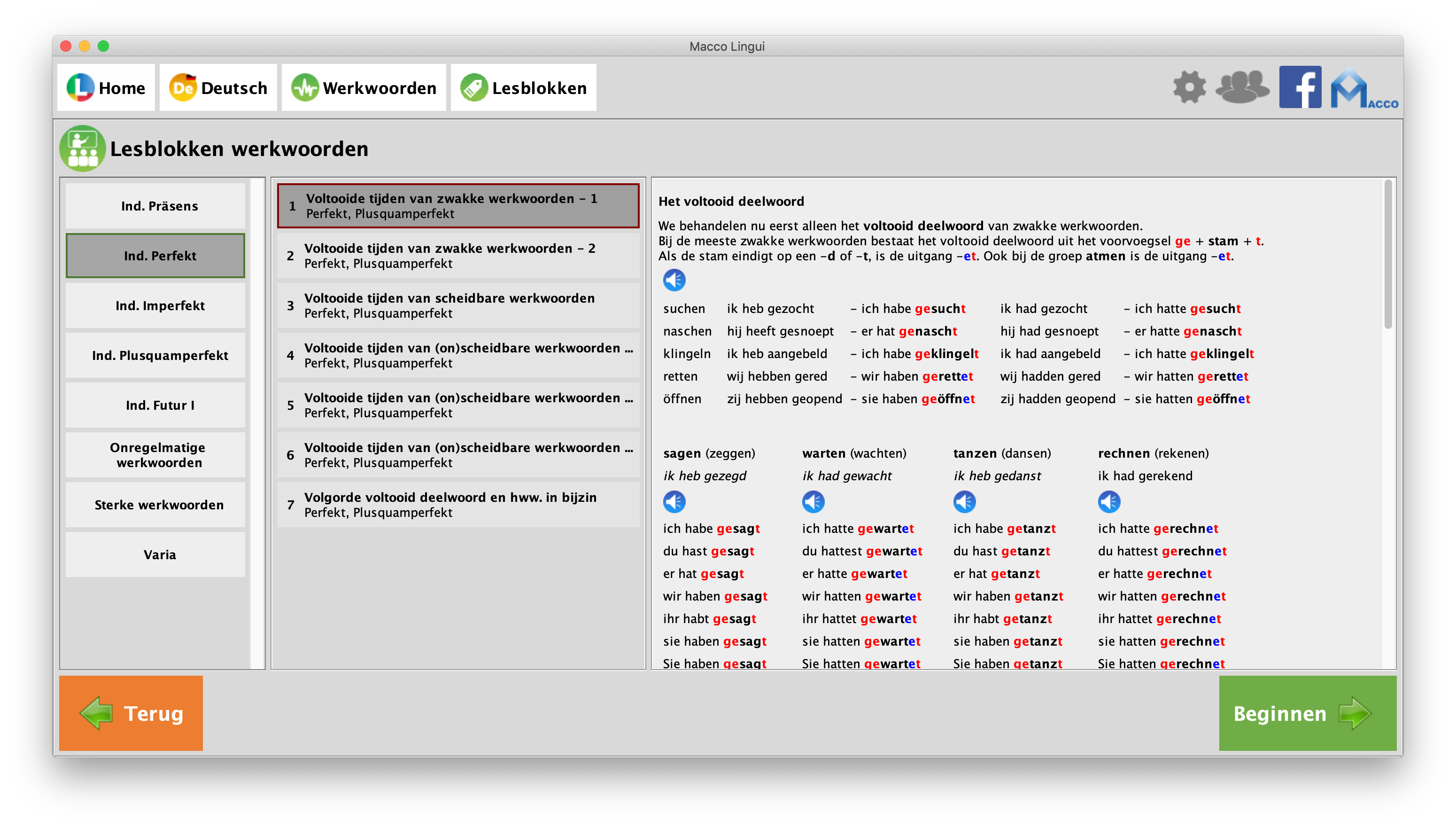
Task: Play the rechnen conjugation audio
Action: click(1109, 501)
